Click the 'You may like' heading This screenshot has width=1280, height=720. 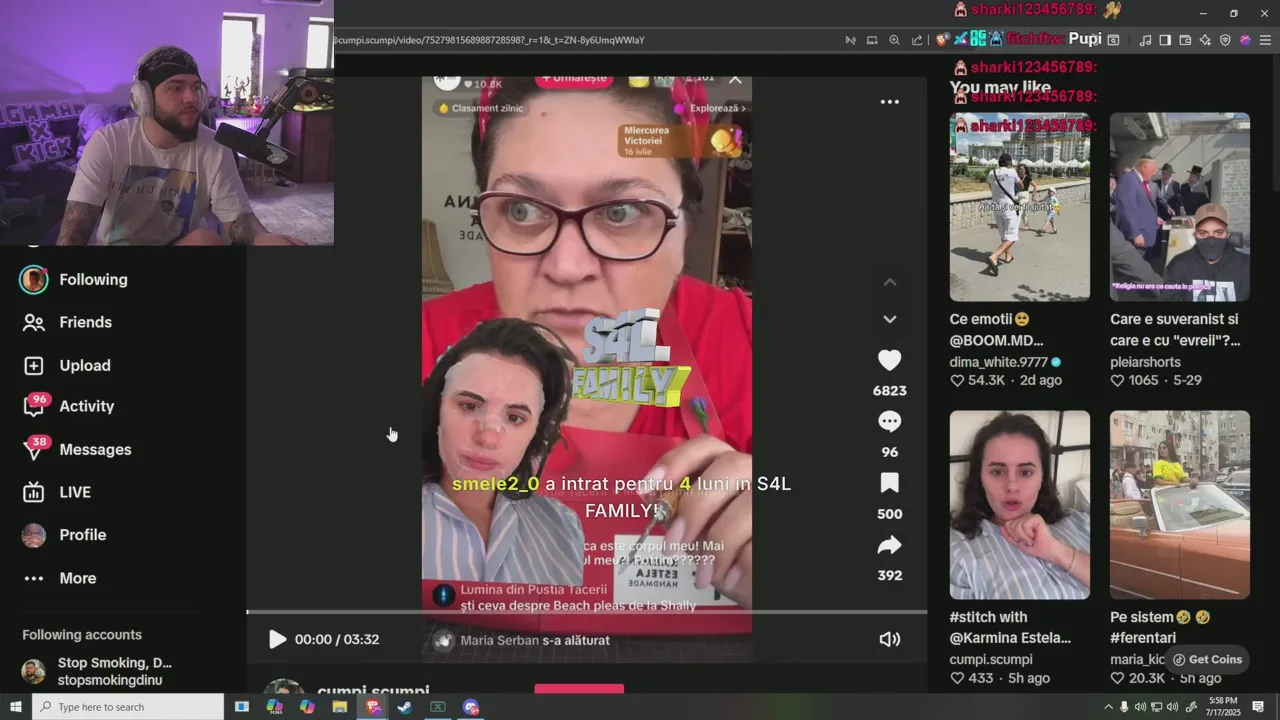pos(1000,88)
